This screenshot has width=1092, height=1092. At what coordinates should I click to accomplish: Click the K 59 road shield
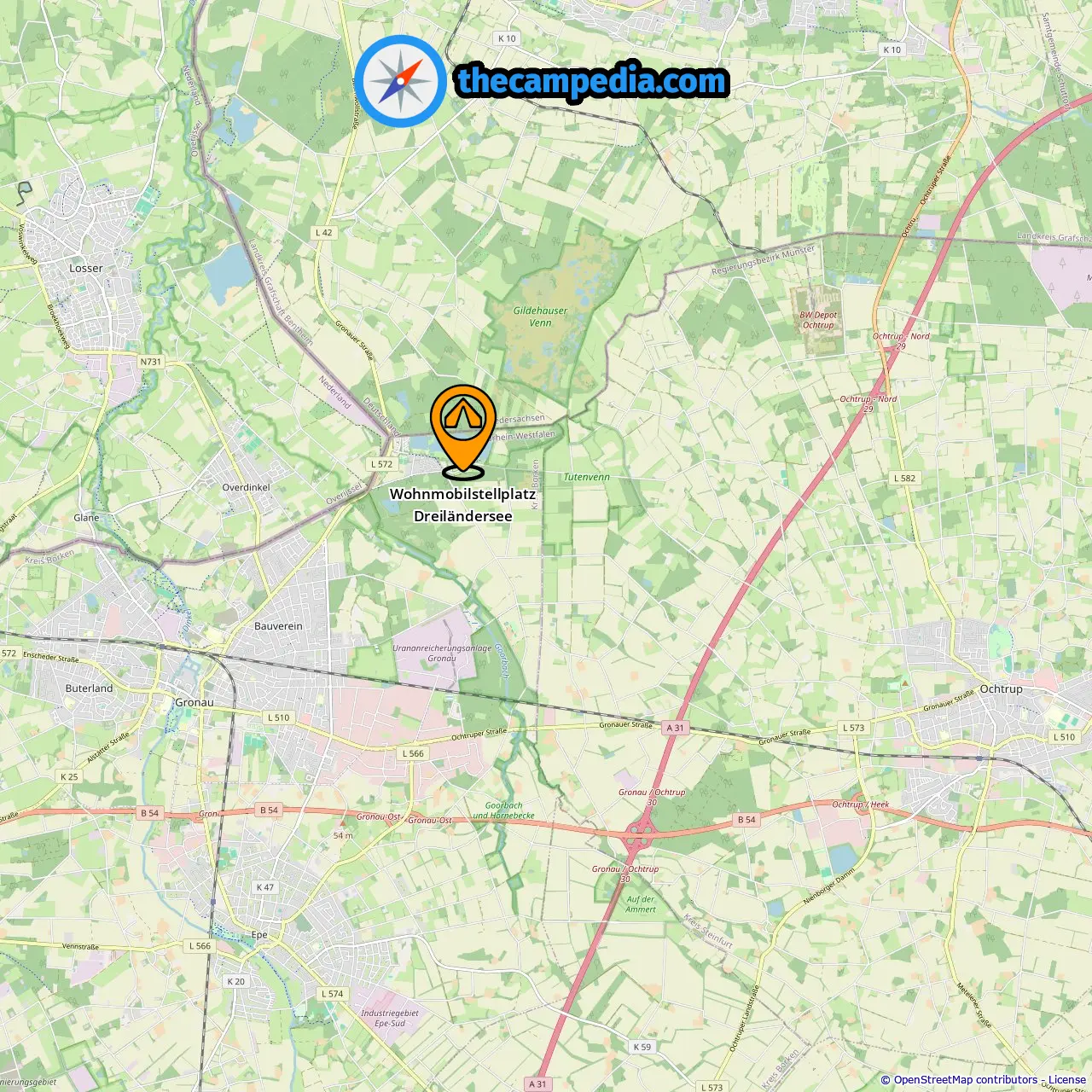[x=642, y=1047]
